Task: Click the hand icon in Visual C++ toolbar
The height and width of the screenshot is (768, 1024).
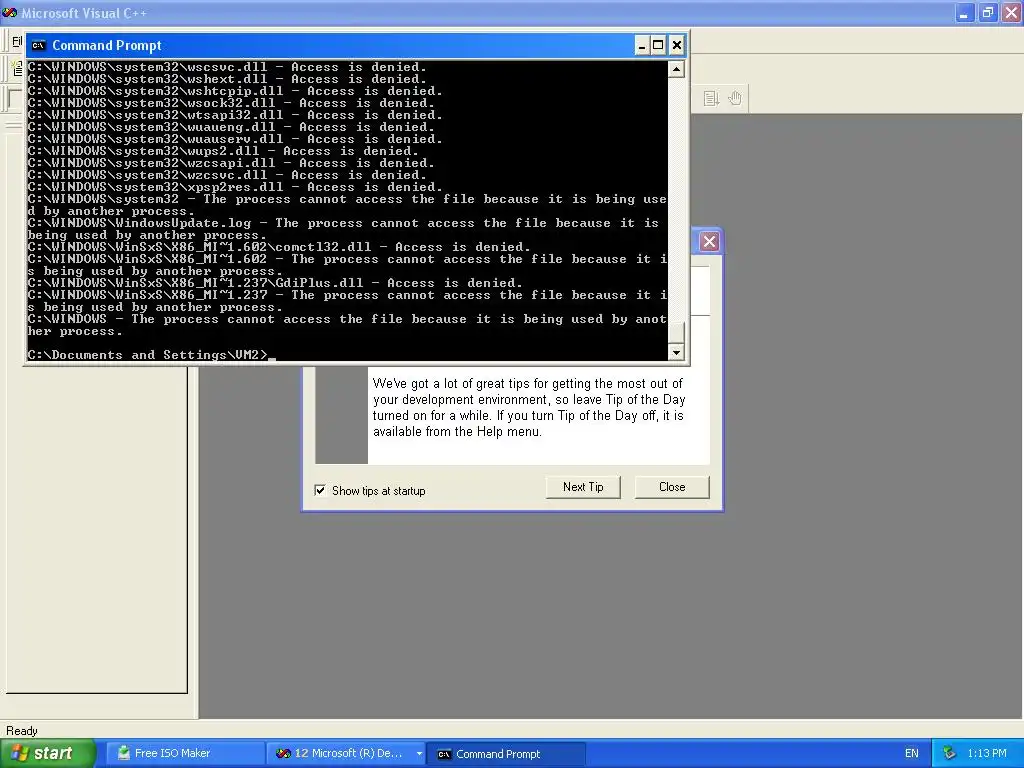Action: click(x=735, y=99)
